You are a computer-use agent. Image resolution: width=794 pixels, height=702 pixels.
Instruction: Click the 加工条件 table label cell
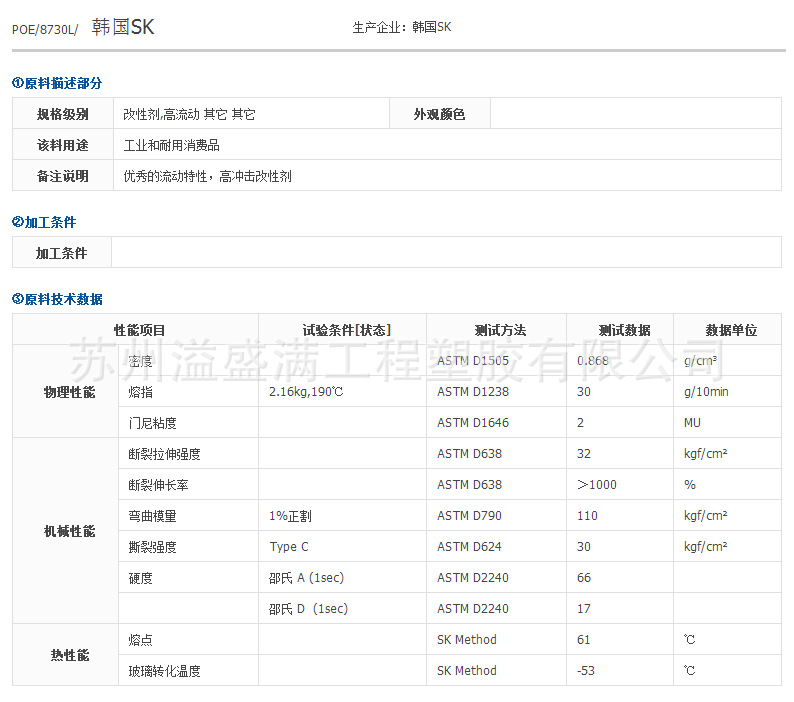(x=62, y=253)
